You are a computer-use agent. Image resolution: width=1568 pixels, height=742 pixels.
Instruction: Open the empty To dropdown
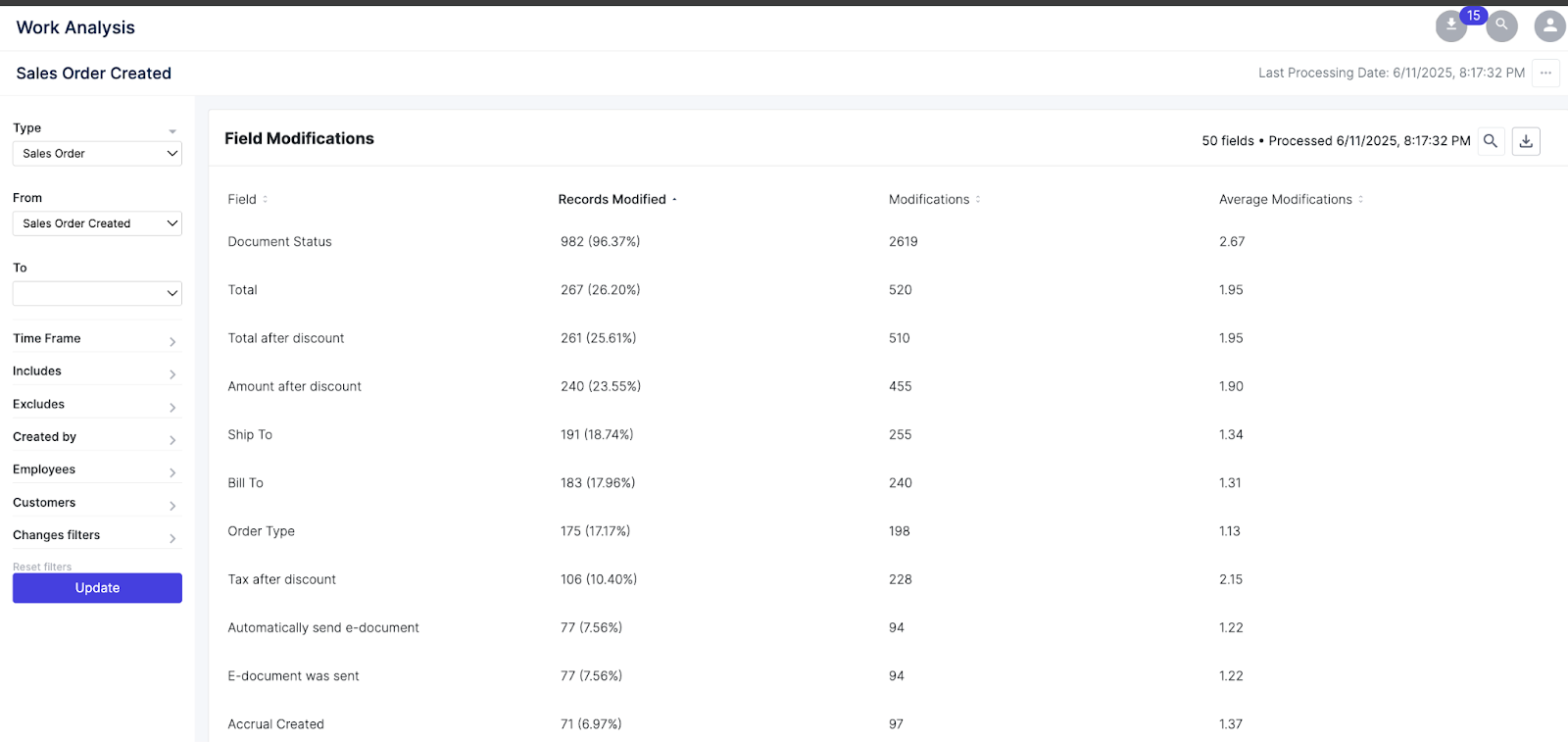click(x=97, y=293)
